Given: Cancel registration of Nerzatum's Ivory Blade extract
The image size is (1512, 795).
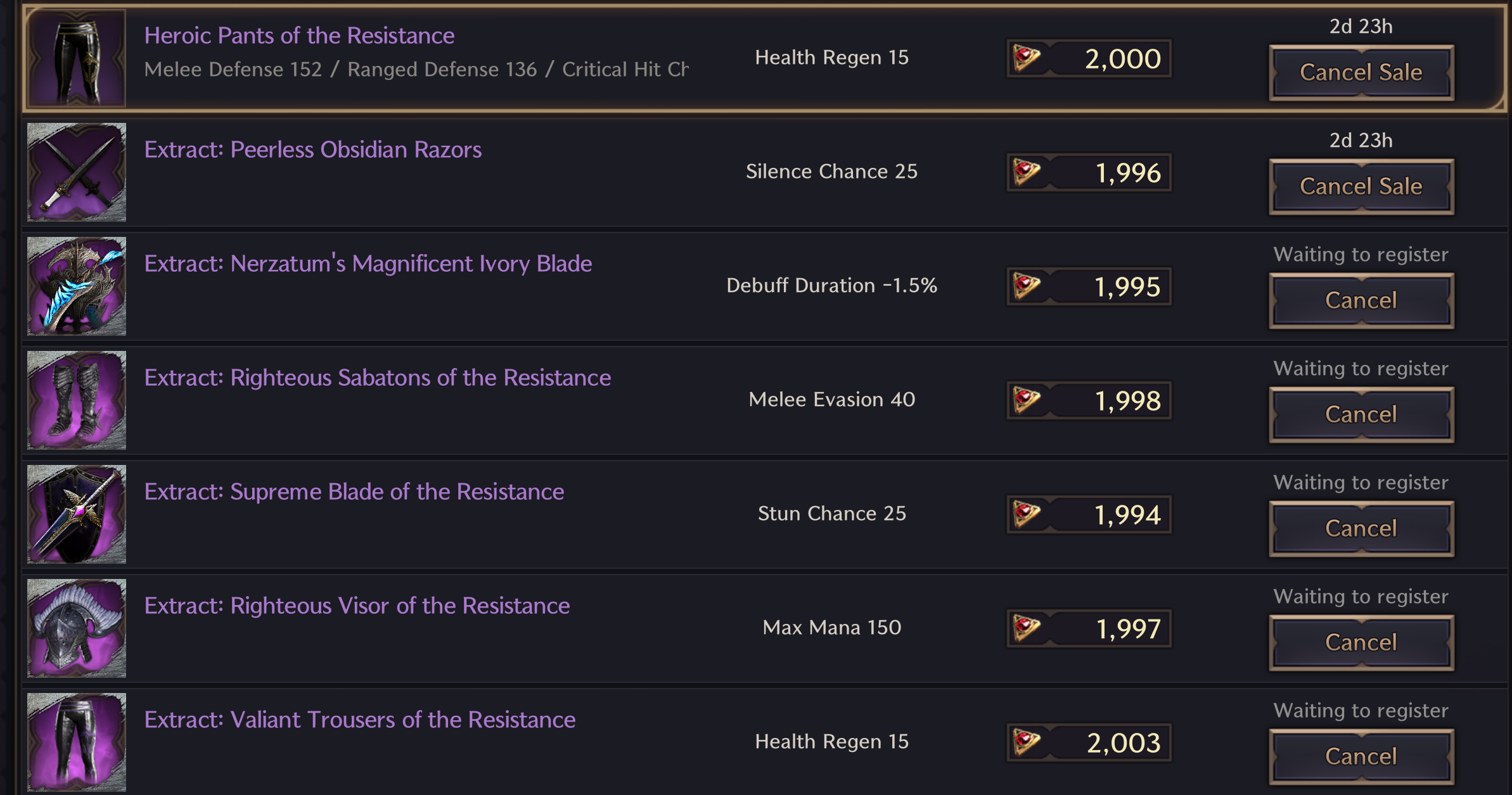Looking at the screenshot, I should (x=1361, y=300).
